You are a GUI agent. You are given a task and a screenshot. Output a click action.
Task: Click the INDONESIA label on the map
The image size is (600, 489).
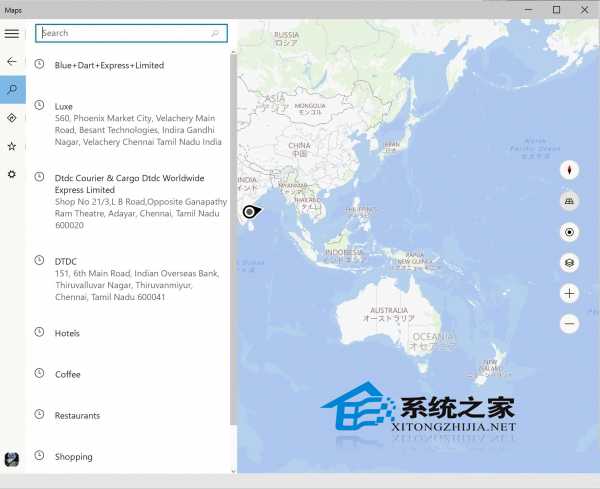(344, 253)
